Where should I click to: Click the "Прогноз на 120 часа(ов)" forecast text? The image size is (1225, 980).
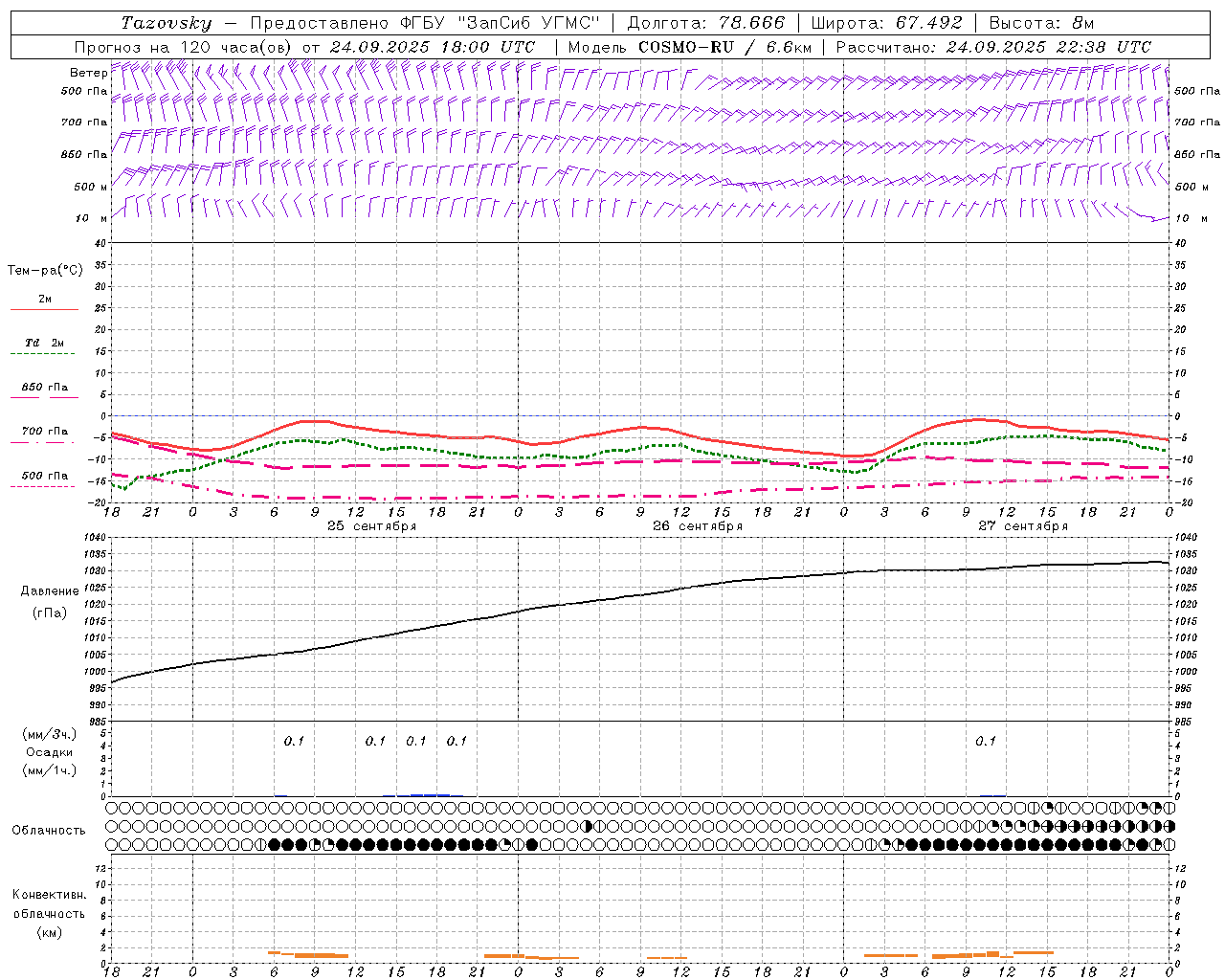click(185, 47)
